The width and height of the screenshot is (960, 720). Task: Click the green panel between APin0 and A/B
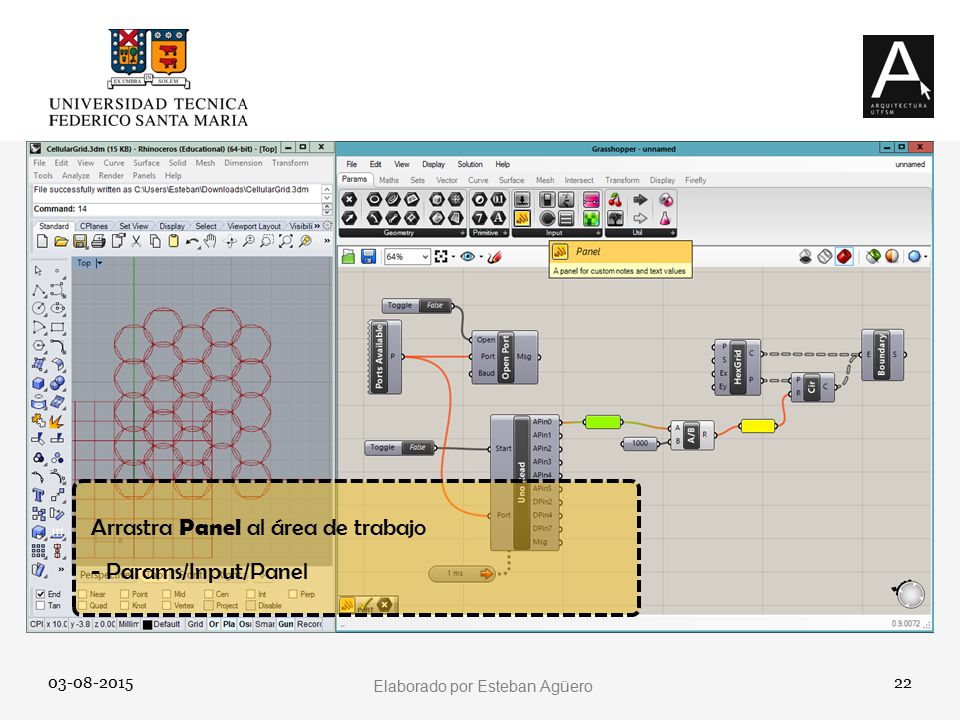(603, 422)
